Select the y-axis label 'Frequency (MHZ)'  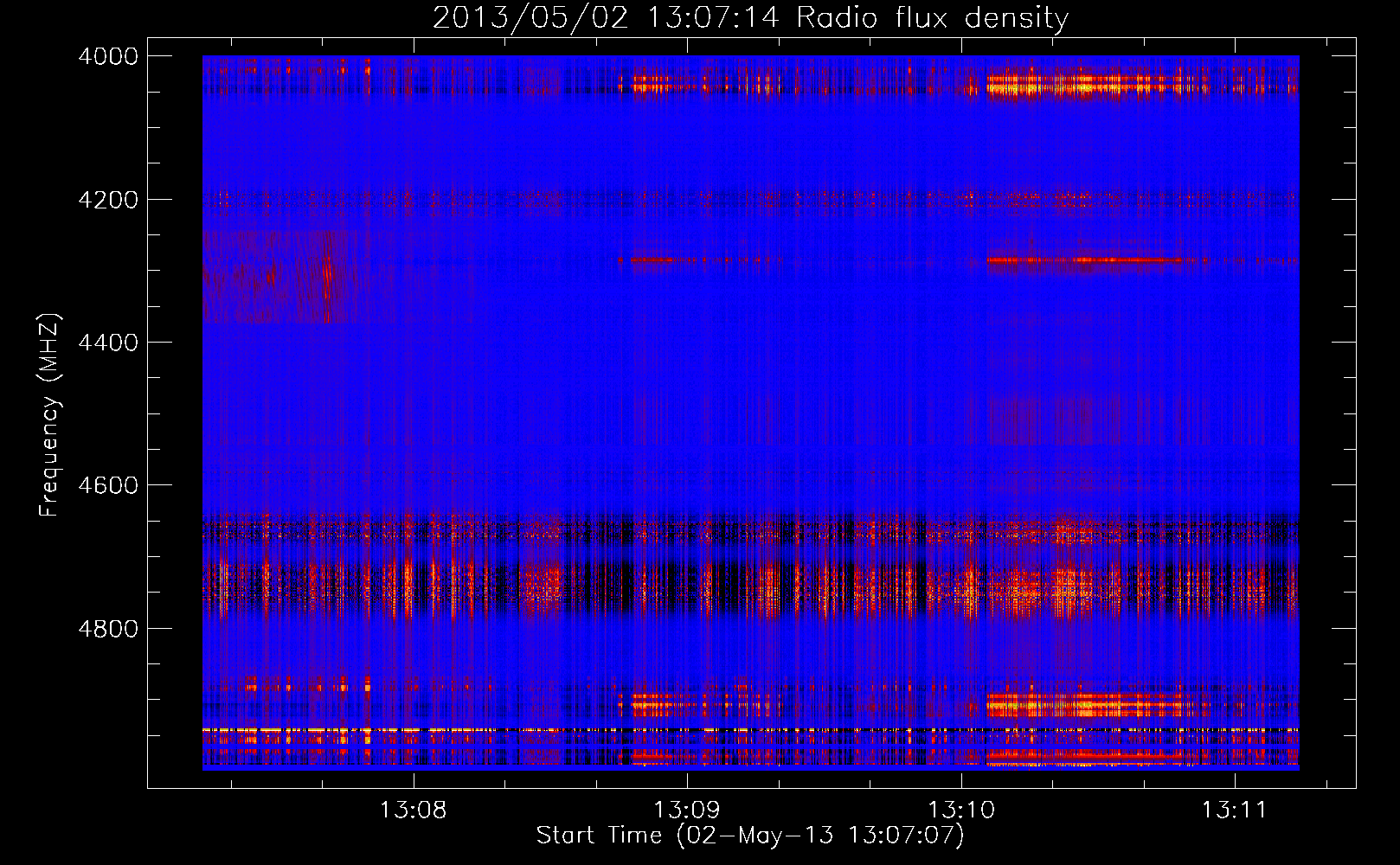coord(50,415)
